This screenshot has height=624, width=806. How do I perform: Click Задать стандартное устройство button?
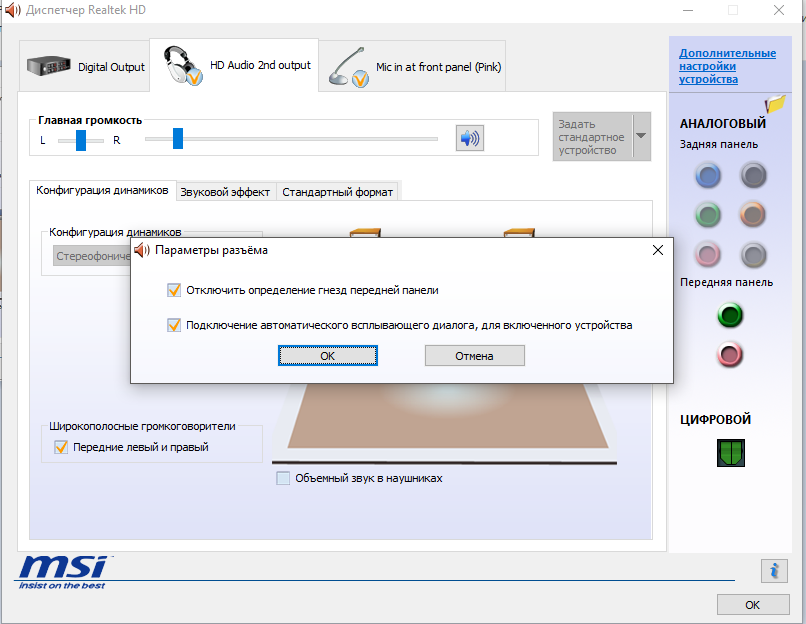[592, 137]
